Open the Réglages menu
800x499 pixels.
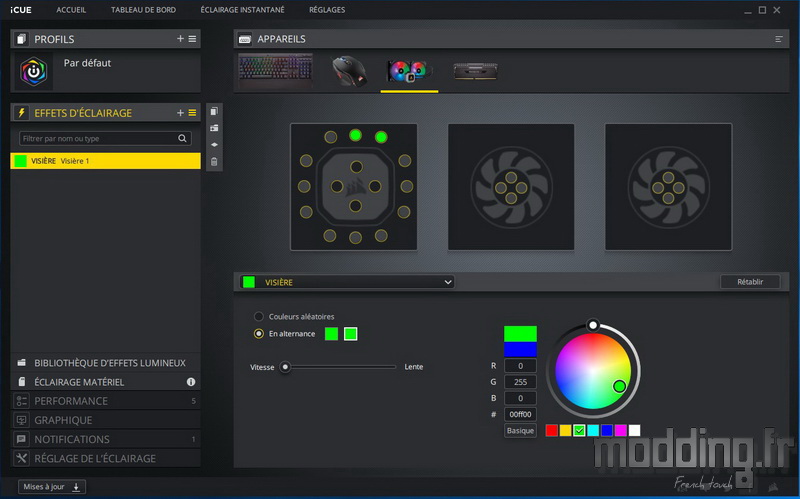coord(327,10)
